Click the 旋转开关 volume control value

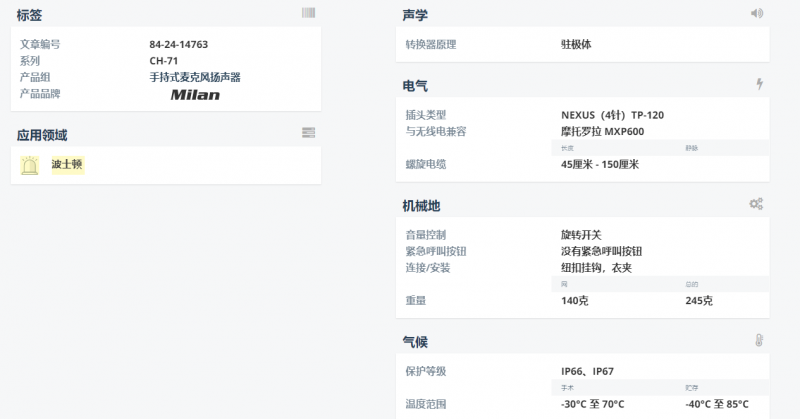click(x=581, y=235)
